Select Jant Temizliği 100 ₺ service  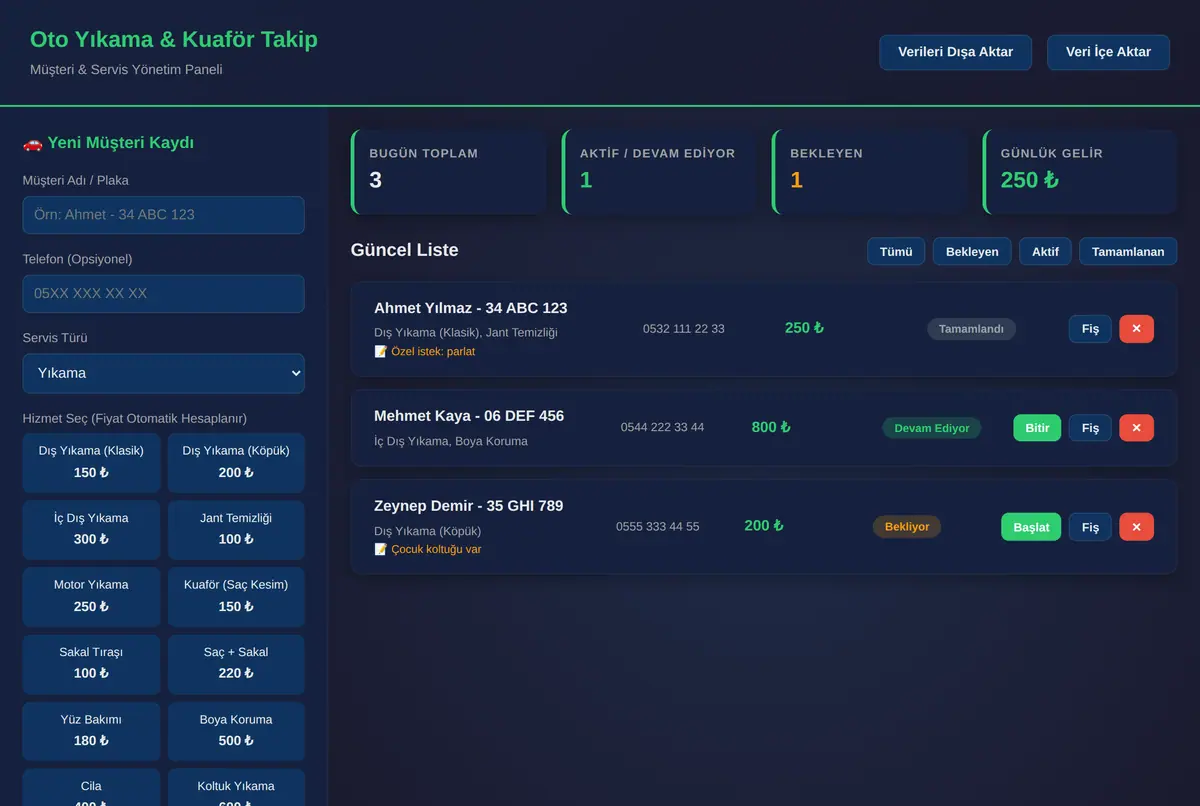pyautogui.click(x=236, y=529)
